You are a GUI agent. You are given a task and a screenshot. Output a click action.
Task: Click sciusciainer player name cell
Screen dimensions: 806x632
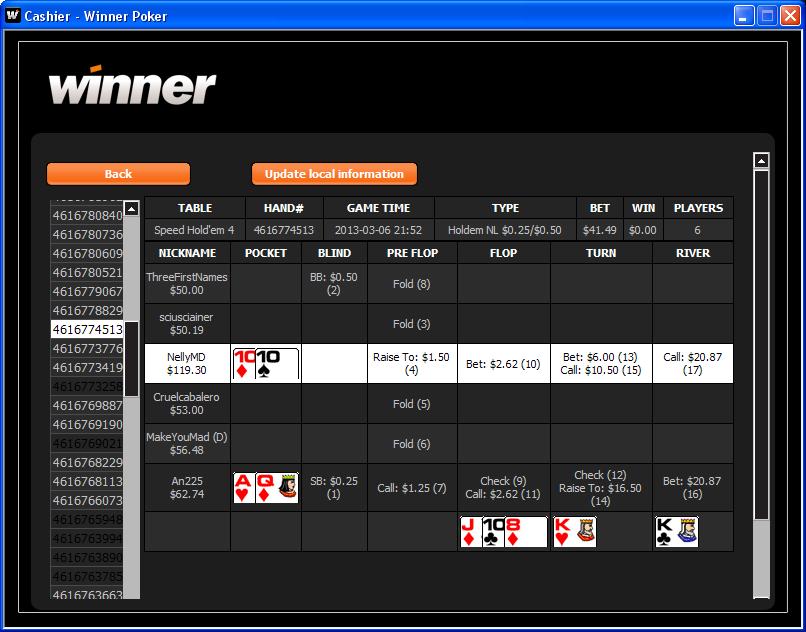tap(187, 324)
